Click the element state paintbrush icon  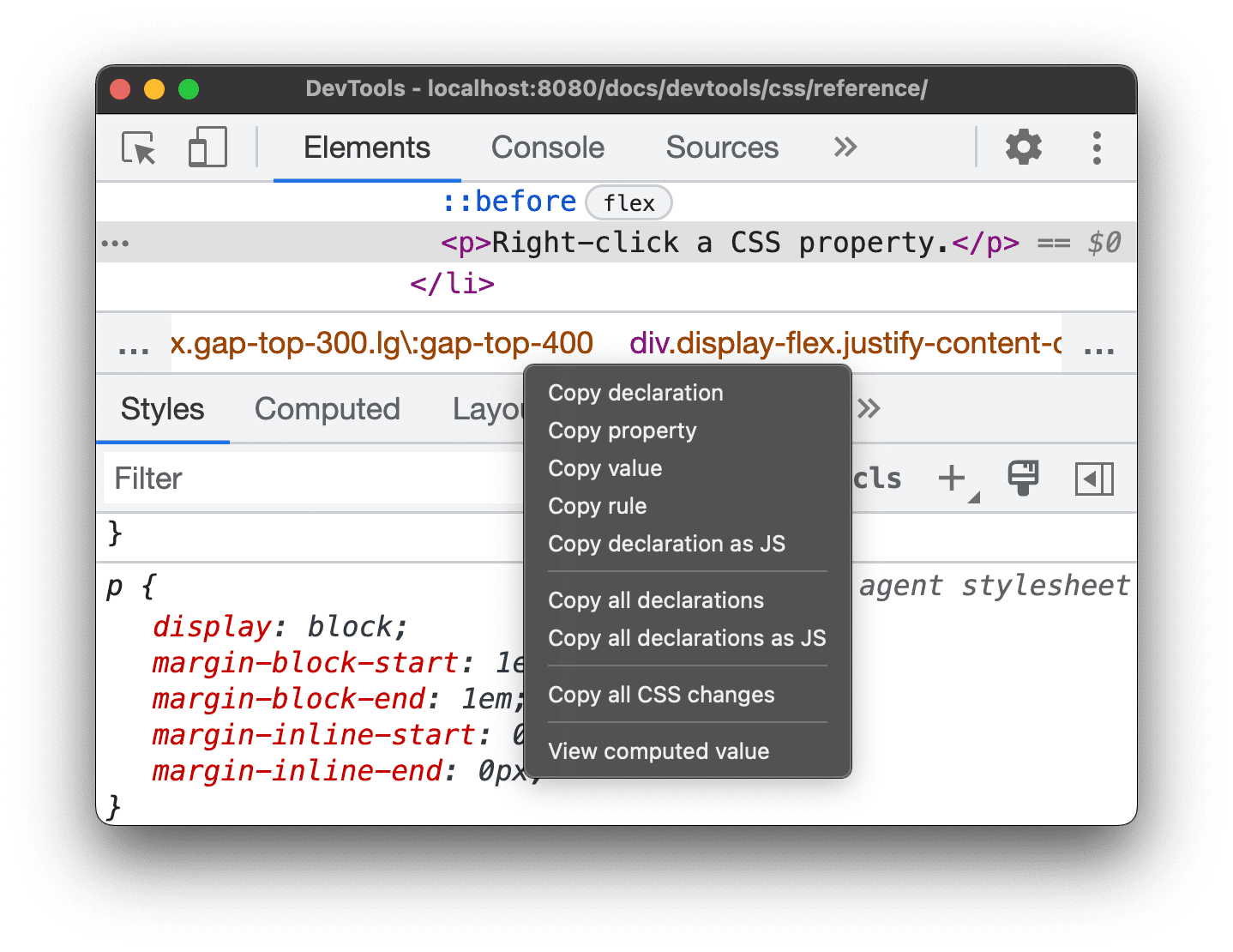[x=1024, y=479]
